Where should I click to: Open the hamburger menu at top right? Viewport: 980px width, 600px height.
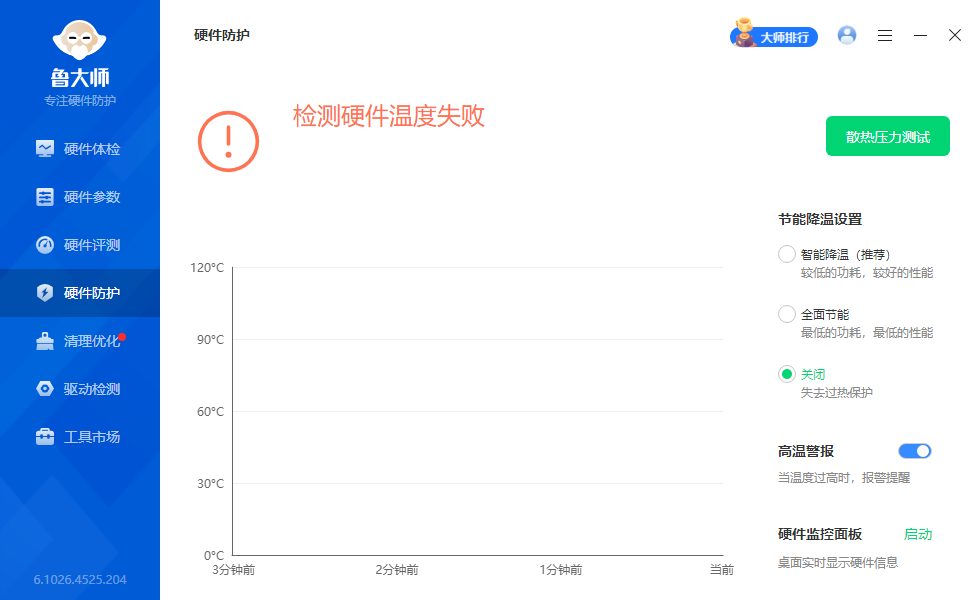coord(884,35)
